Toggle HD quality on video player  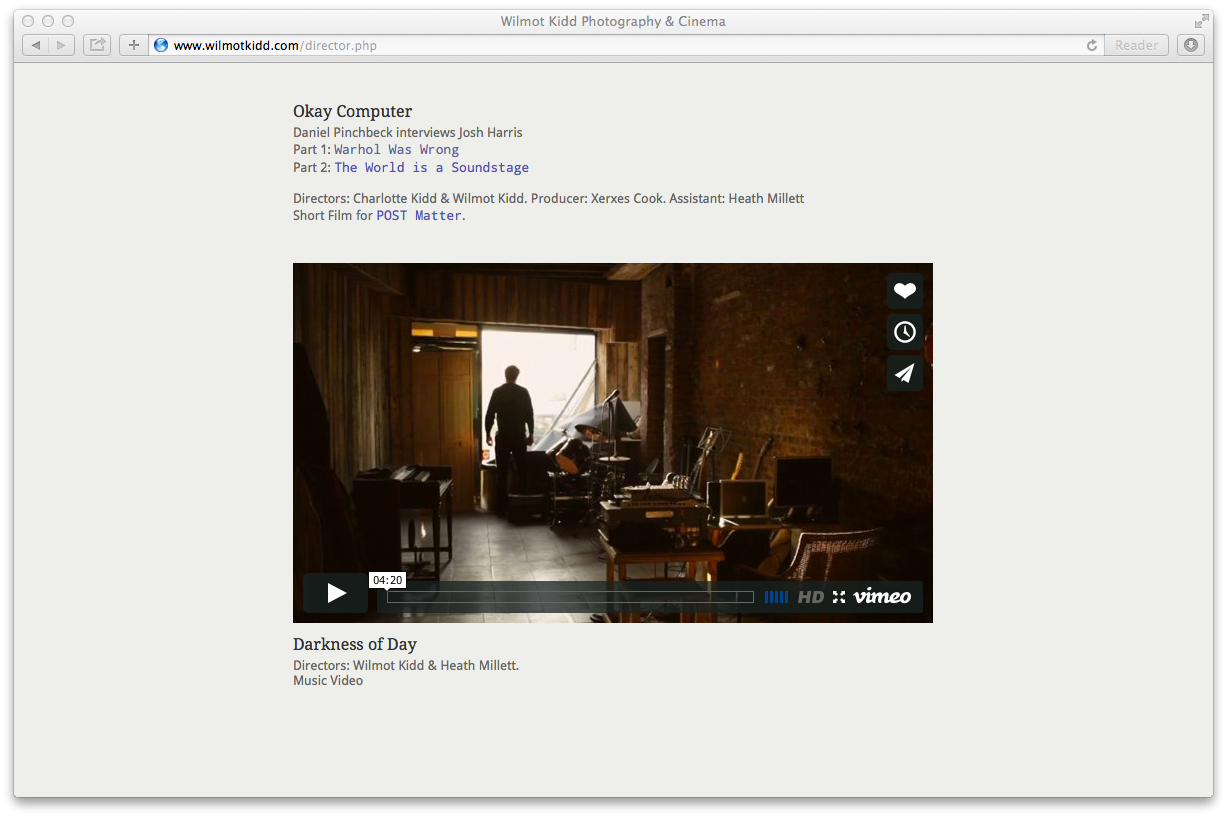(810, 597)
